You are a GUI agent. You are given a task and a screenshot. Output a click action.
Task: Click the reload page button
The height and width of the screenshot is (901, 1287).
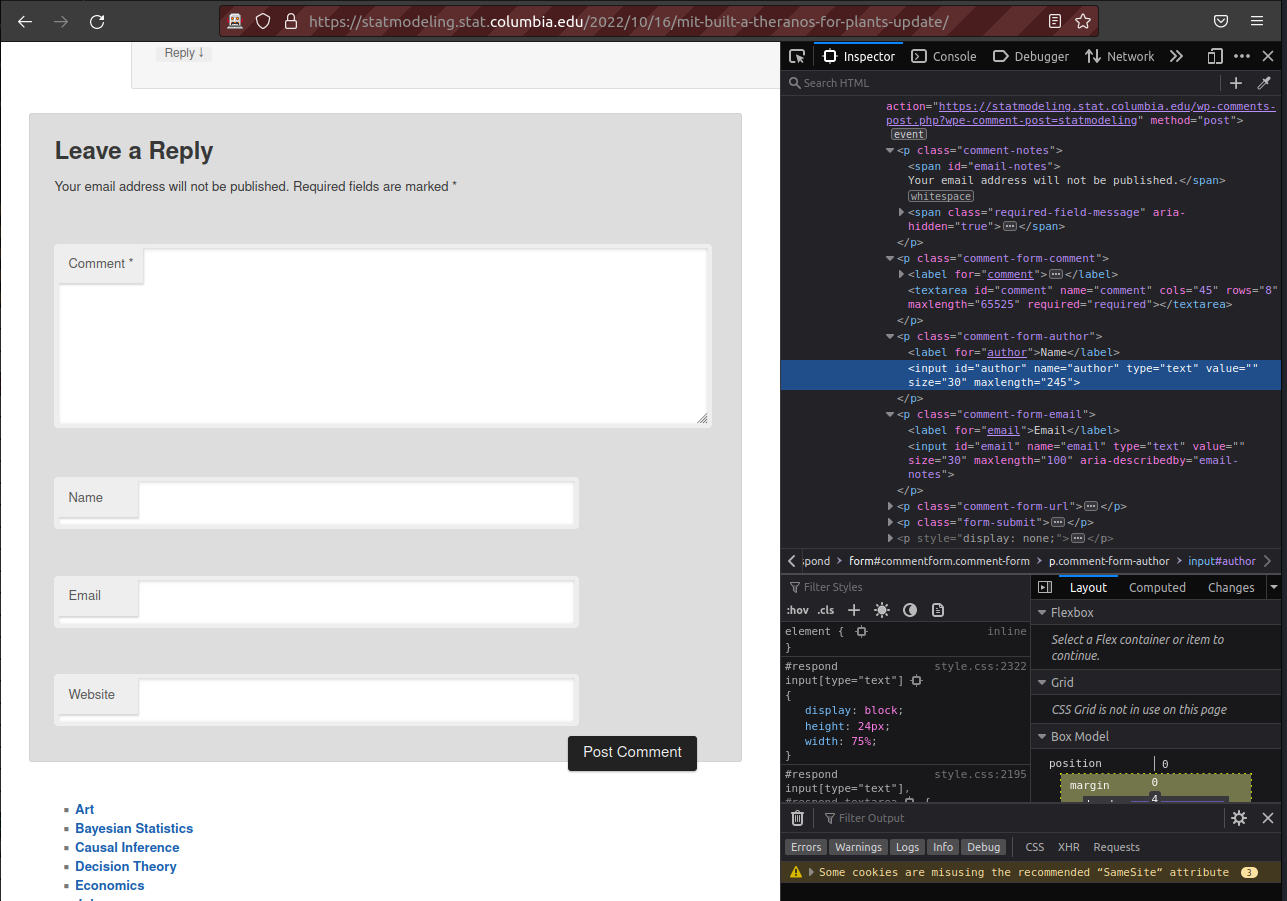(x=97, y=21)
